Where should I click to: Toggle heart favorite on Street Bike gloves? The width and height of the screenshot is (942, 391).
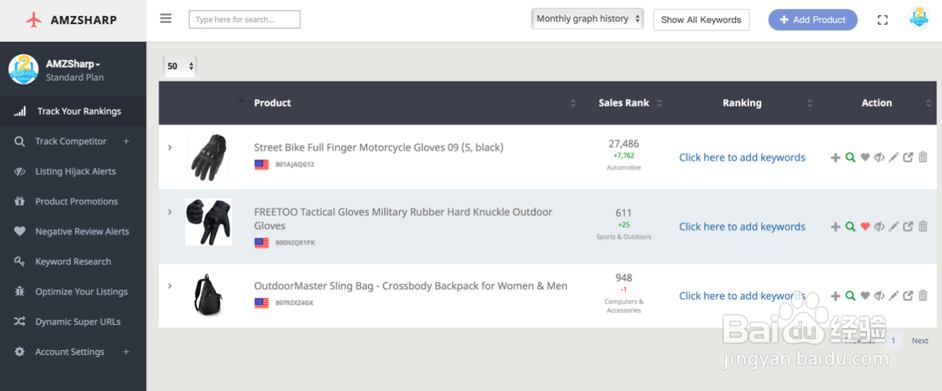click(865, 157)
